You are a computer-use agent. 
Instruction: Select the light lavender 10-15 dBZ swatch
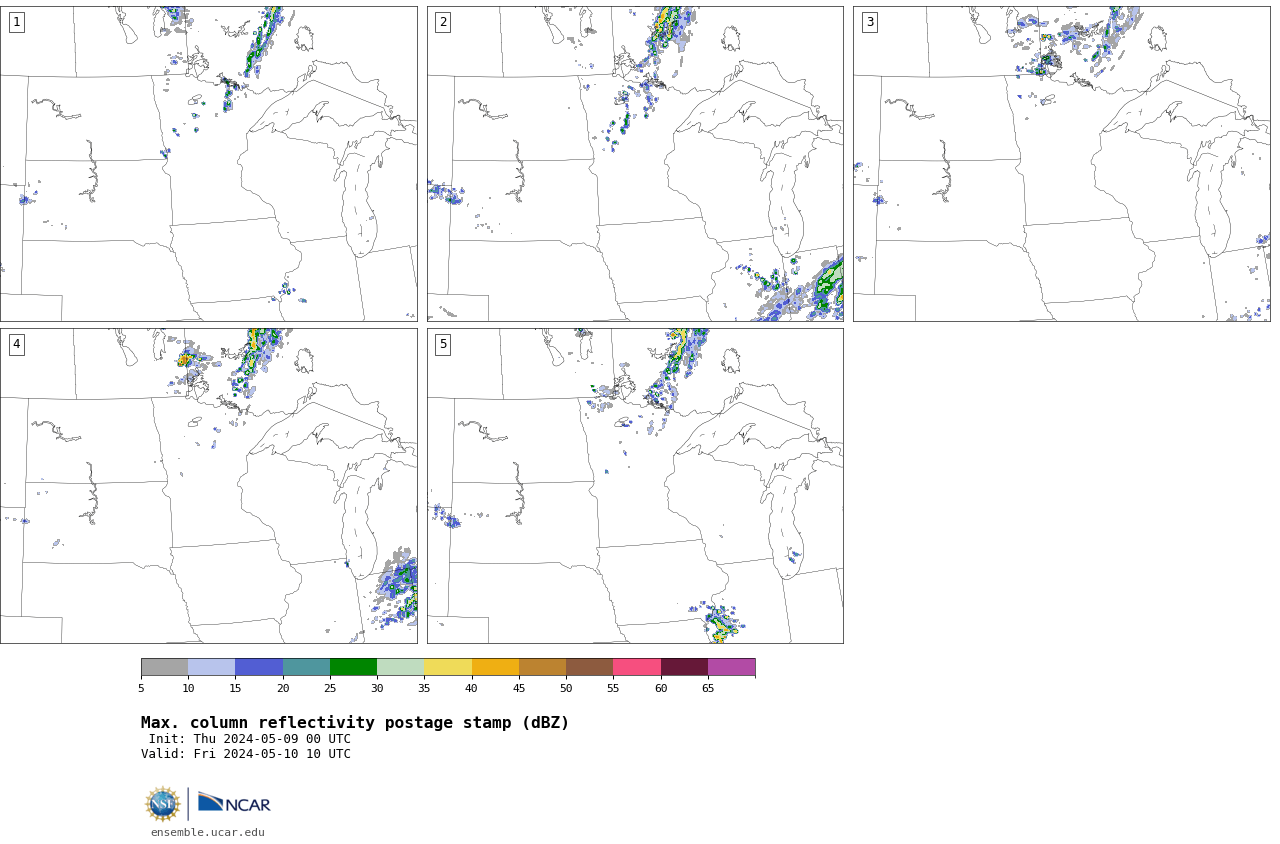(x=212, y=667)
